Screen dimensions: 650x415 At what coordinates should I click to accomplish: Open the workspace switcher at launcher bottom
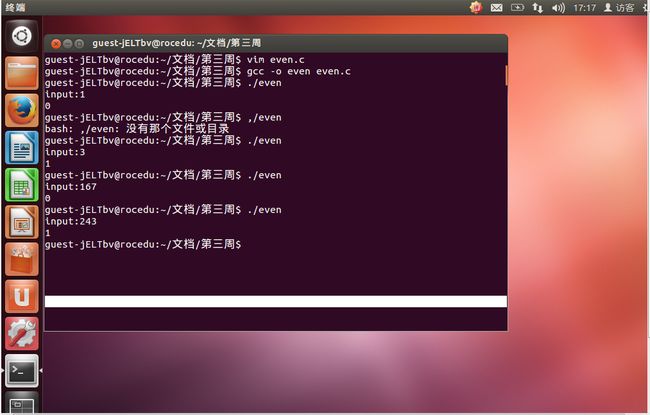22,403
